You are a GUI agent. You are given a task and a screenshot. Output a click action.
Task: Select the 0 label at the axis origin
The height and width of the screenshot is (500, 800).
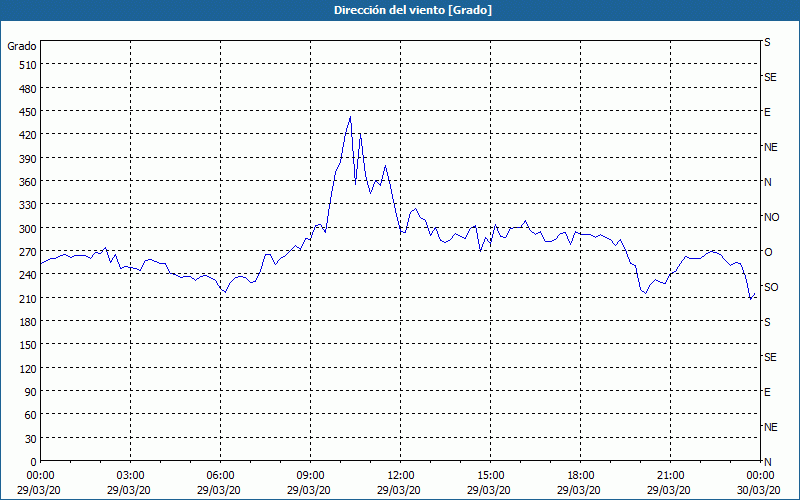34,462
